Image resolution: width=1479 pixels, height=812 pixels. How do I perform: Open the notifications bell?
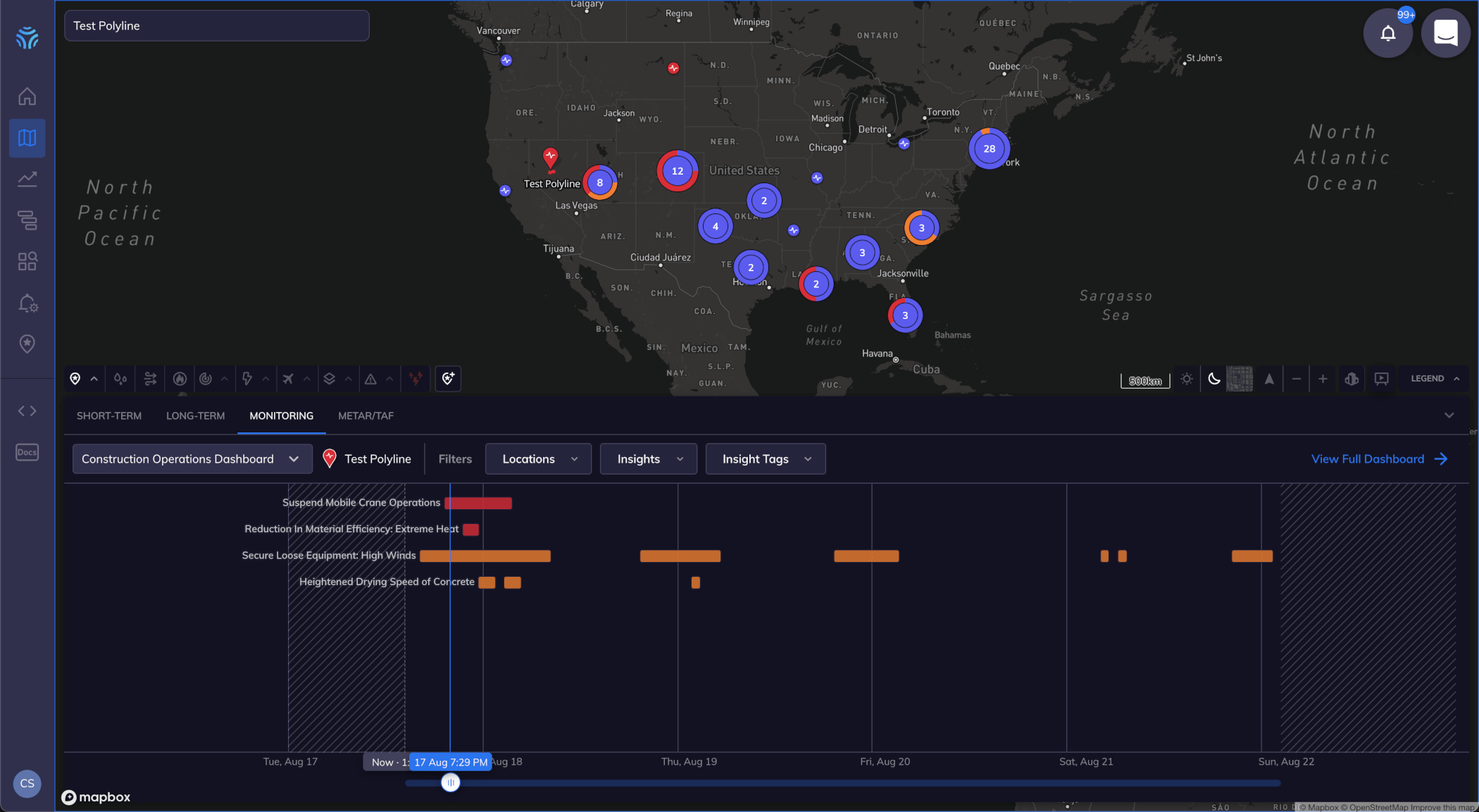pos(1387,33)
